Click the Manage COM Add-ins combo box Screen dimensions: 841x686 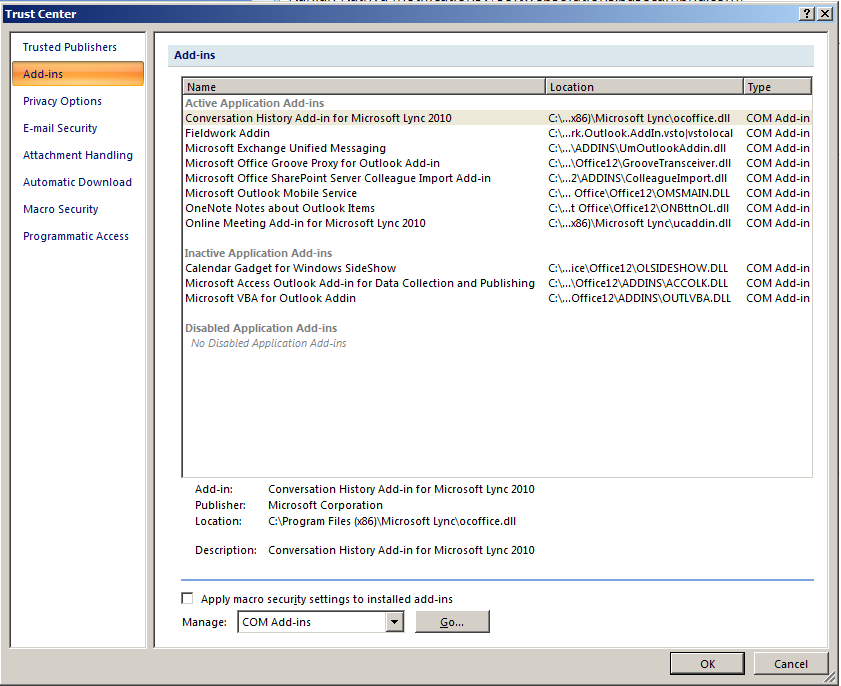pos(320,622)
